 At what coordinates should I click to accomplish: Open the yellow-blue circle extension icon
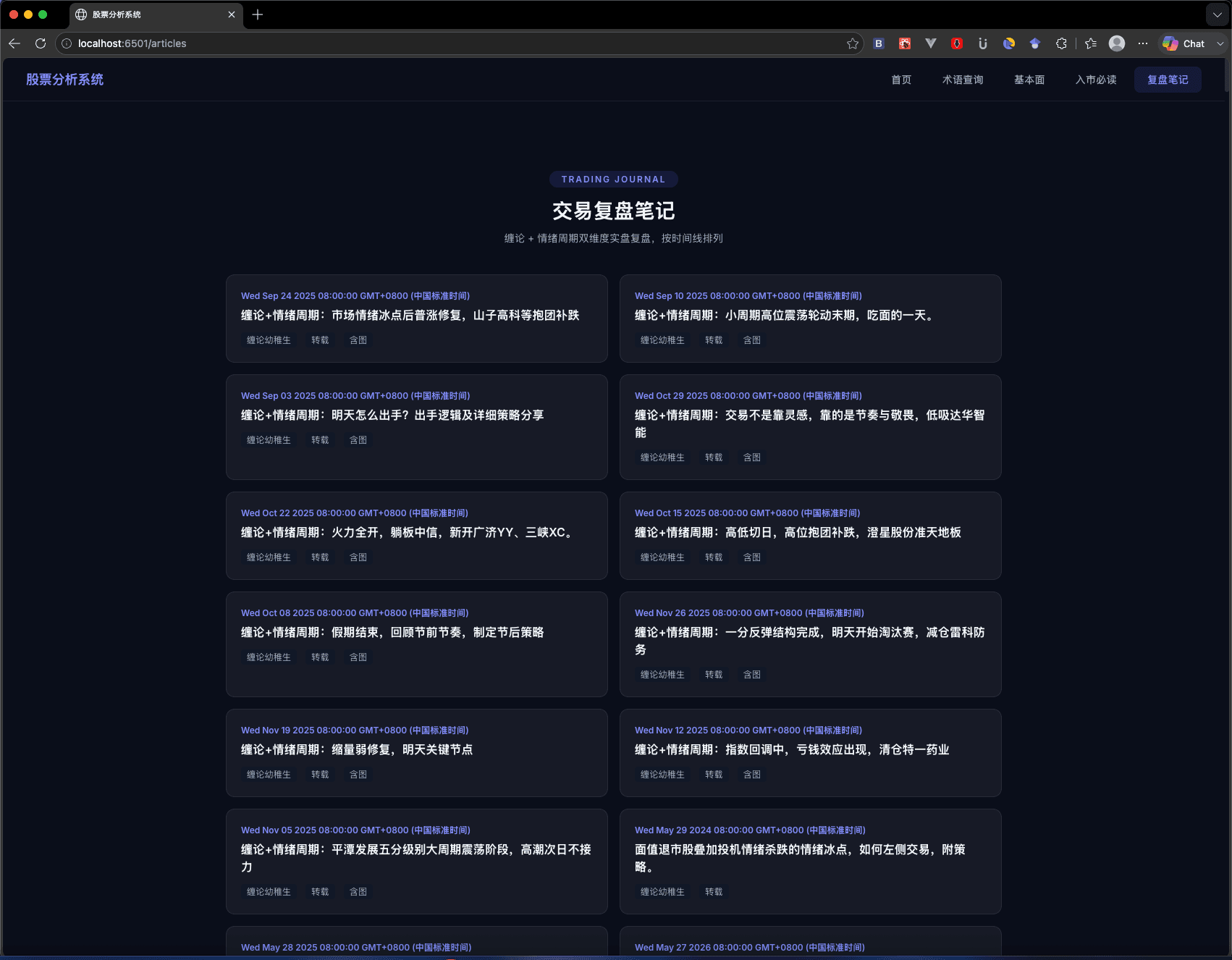coord(1009,43)
